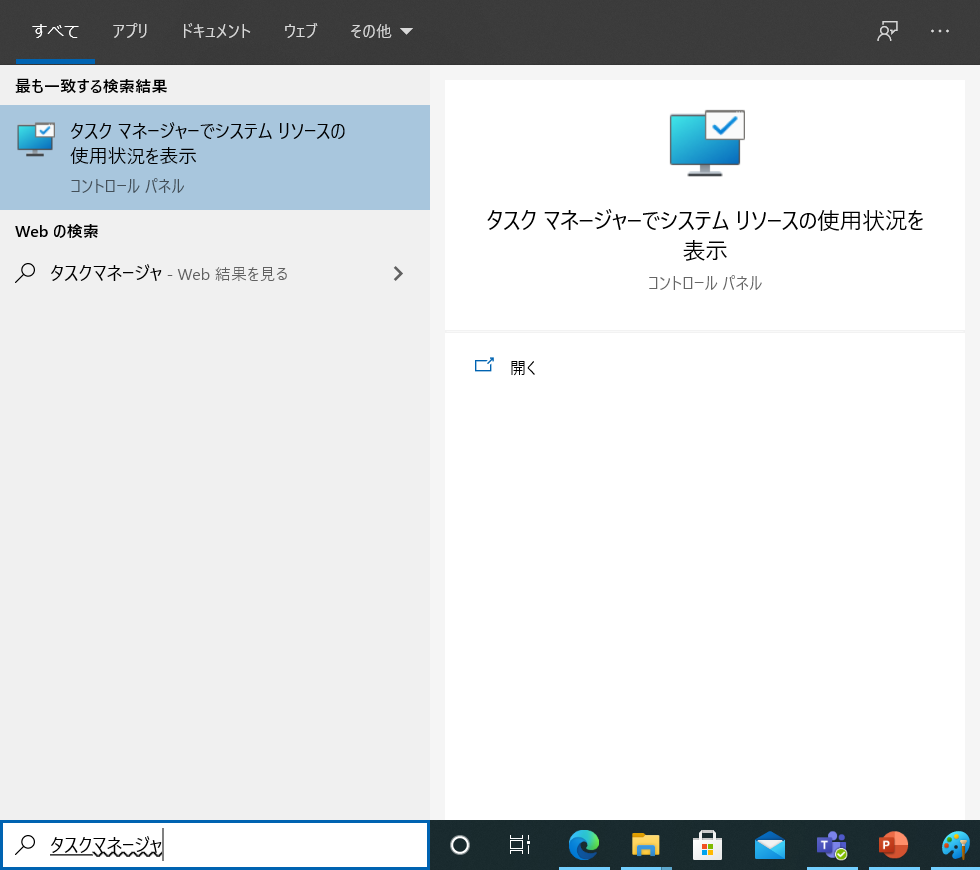The height and width of the screenshot is (870, 980).
Task: Switch to the ウェブ tab
Action: pyautogui.click(x=300, y=31)
